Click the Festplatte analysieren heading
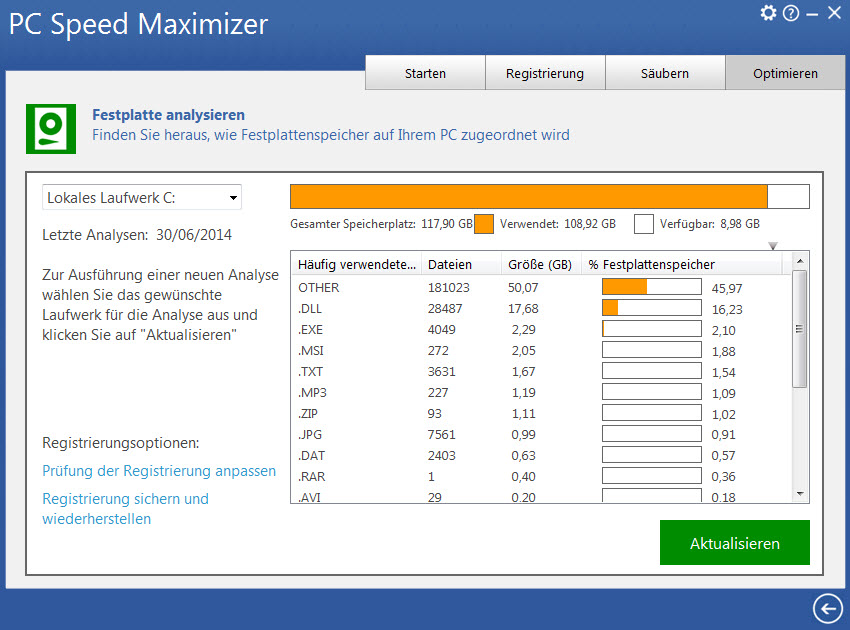 pyautogui.click(x=169, y=115)
